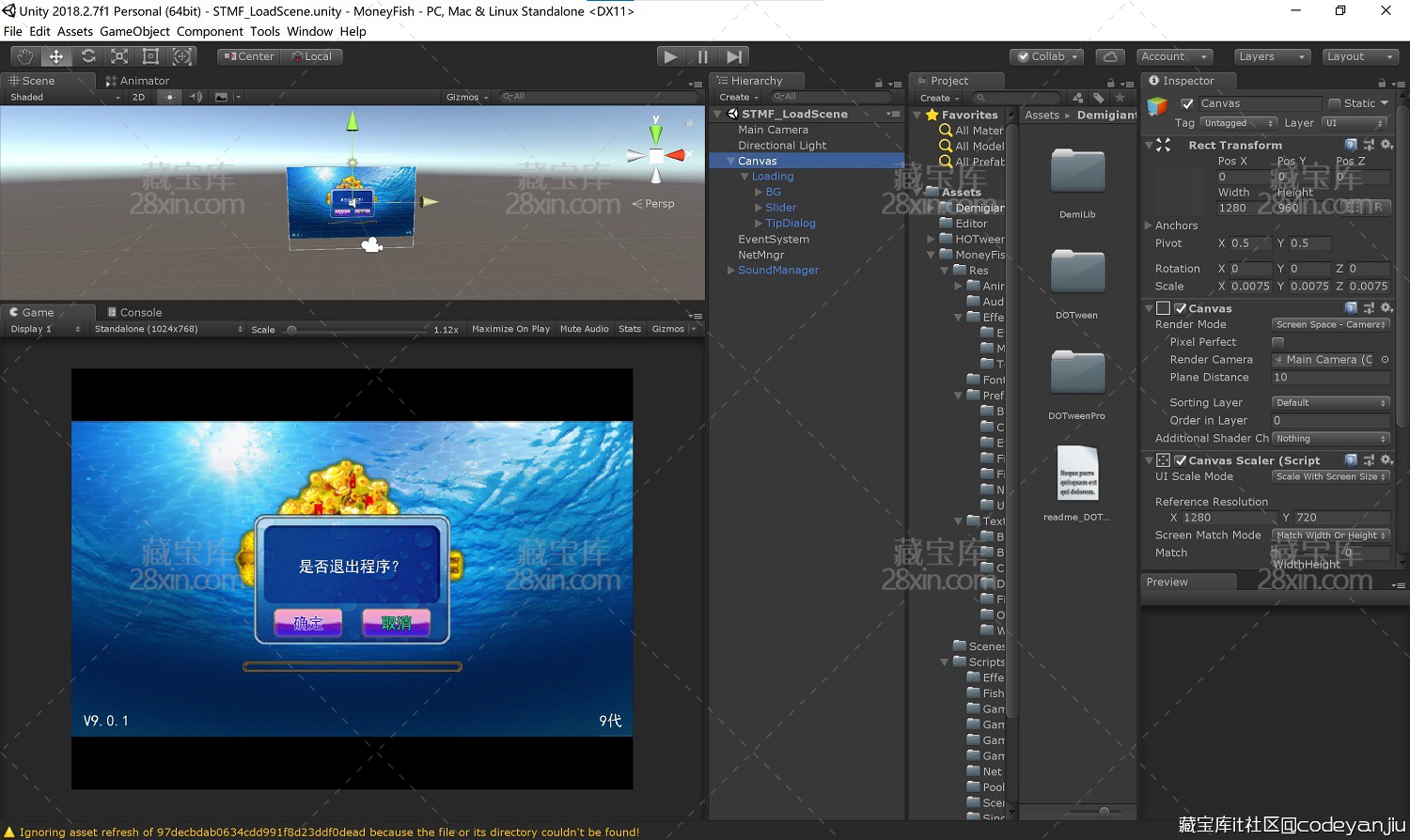Open the Render Mode dropdown
The height and width of the screenshot is (840, 1410).
coord(1330,324)
